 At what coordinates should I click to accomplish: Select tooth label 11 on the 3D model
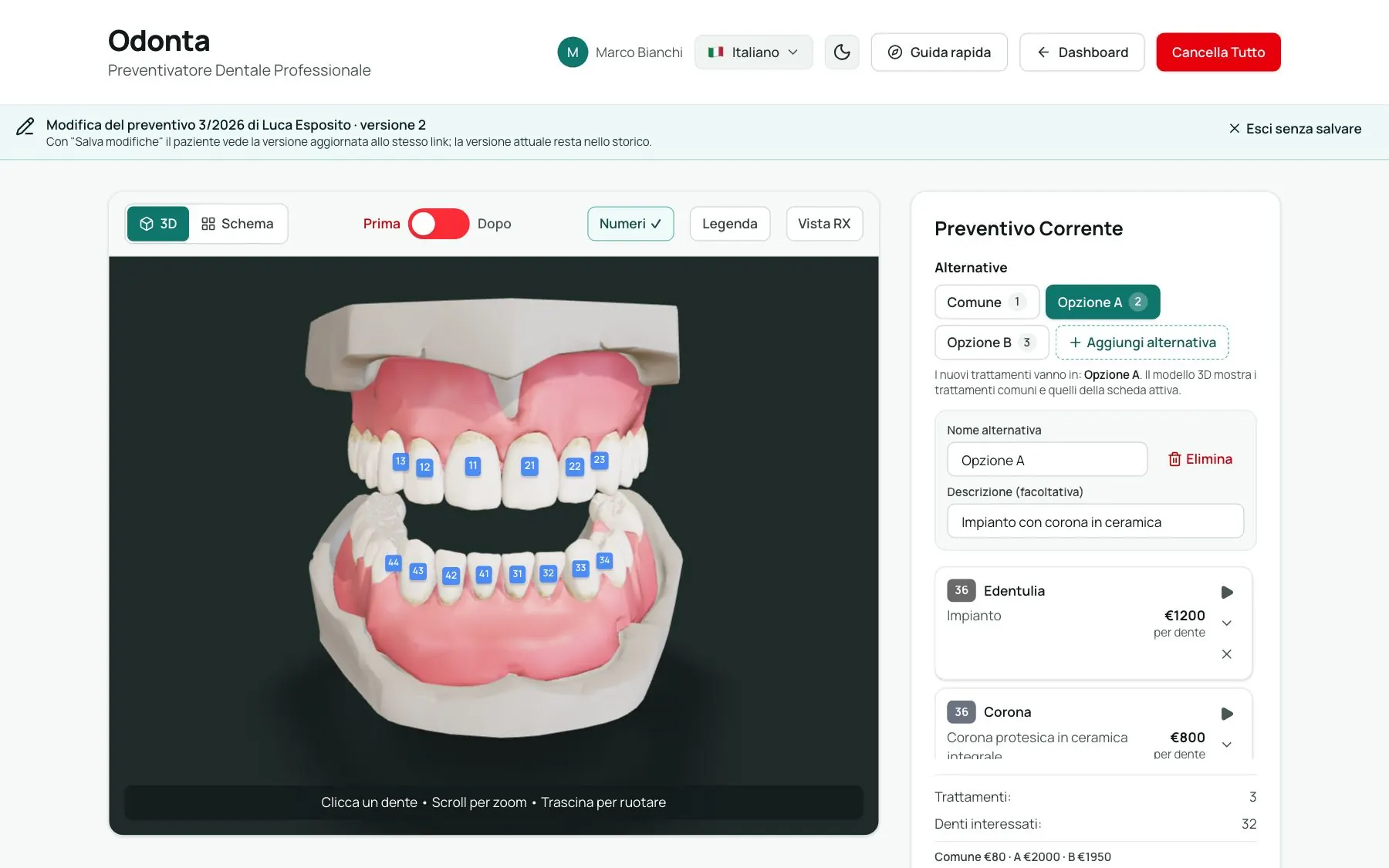[473, 465]
